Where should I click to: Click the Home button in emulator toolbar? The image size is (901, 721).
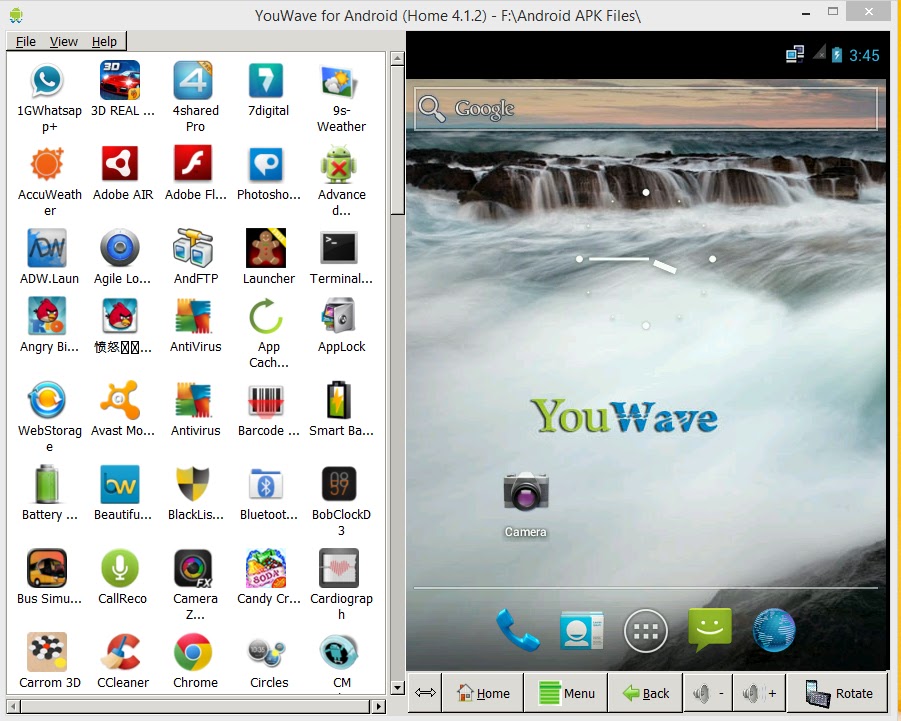pos(483,693)
